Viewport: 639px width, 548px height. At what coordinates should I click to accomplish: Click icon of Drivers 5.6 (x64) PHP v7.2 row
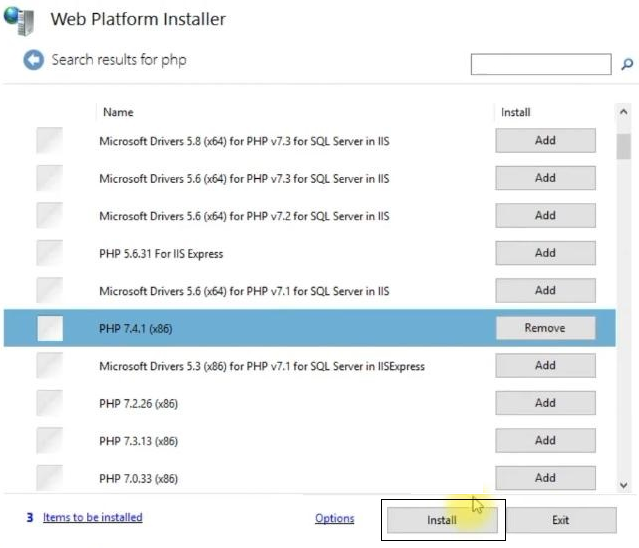click(50, 216)
